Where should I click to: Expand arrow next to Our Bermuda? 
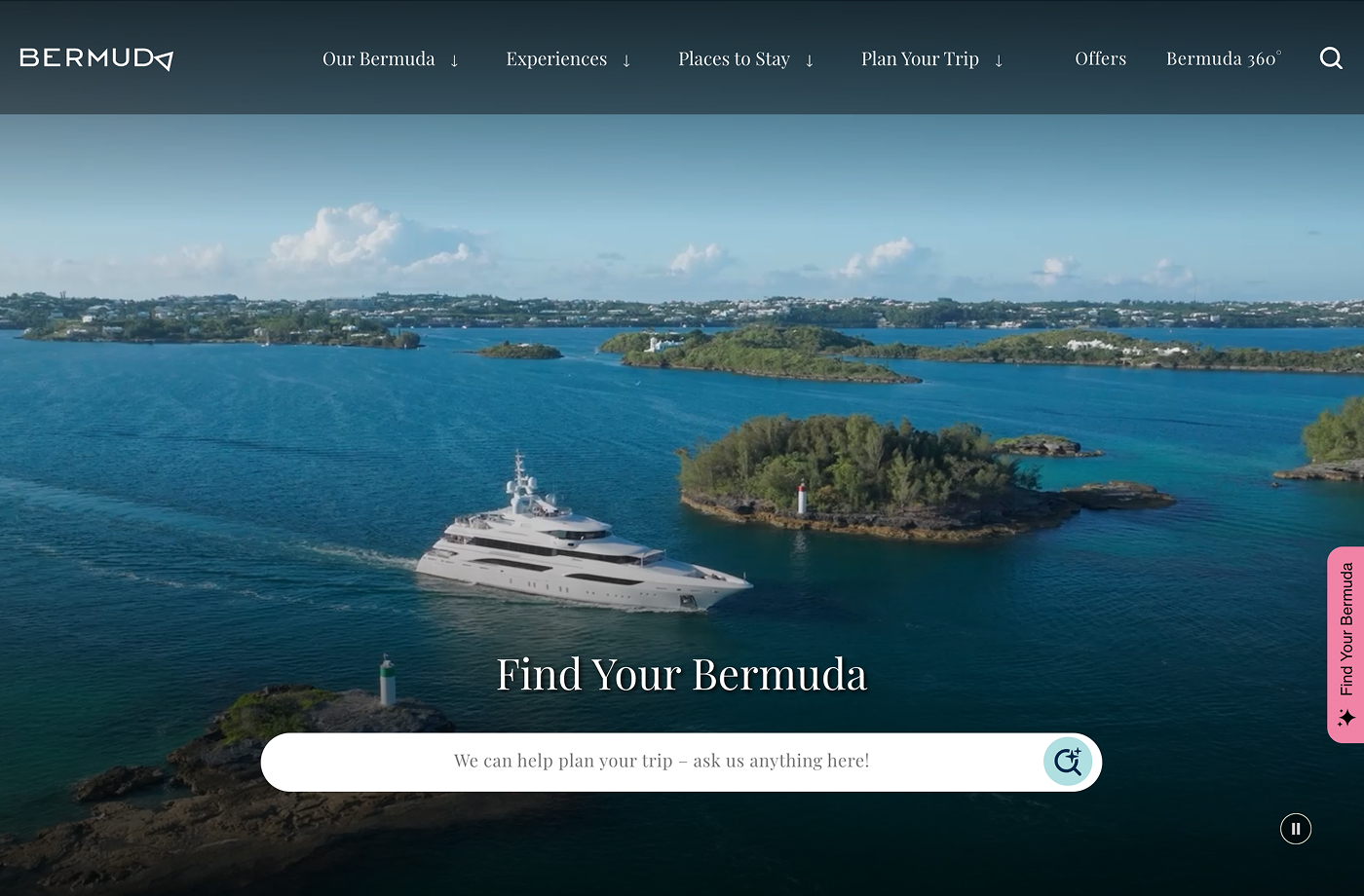(454, 60)
